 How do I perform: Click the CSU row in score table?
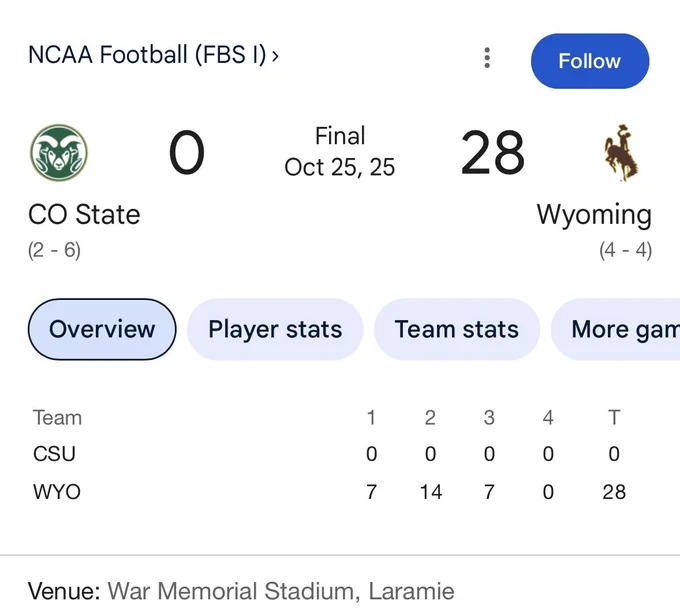(330, 454)
